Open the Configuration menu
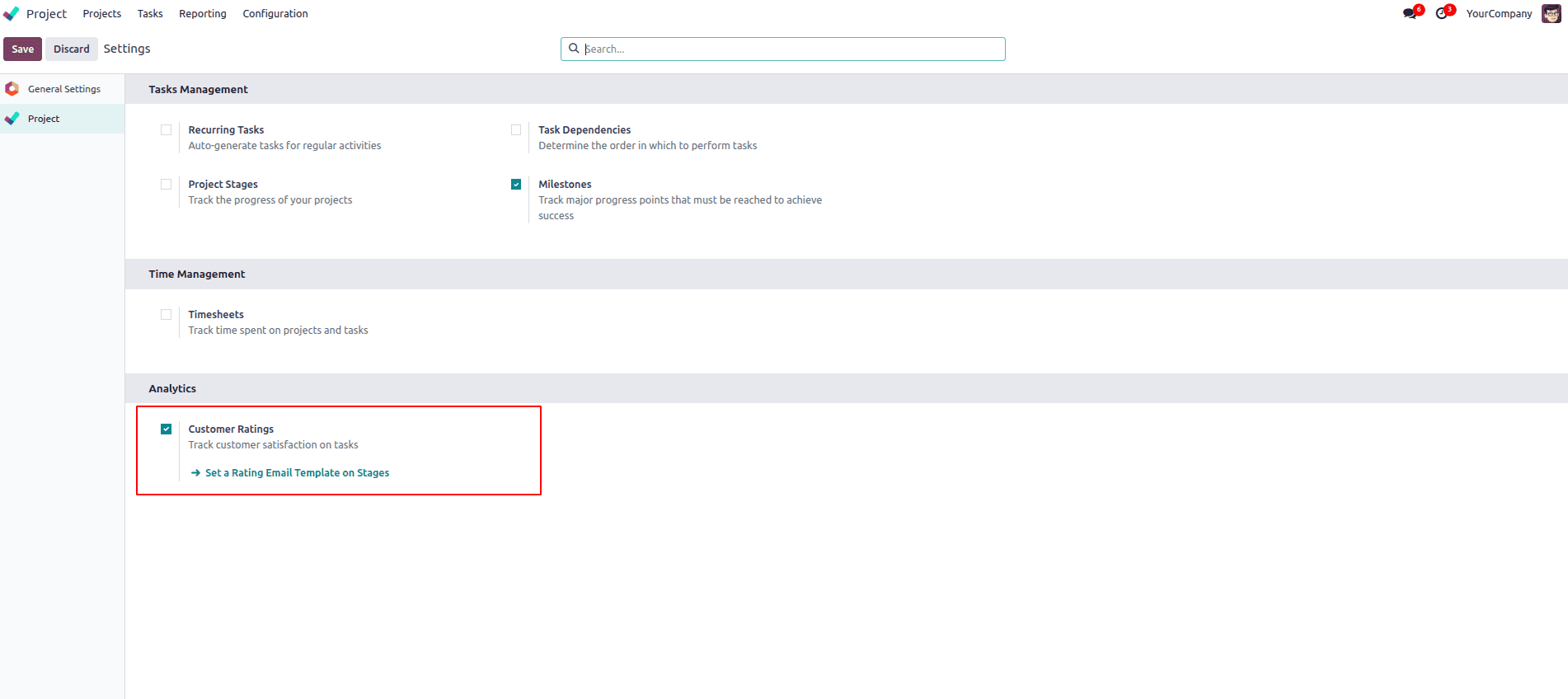The image size is (1568, 699). (x=275, y=13)
